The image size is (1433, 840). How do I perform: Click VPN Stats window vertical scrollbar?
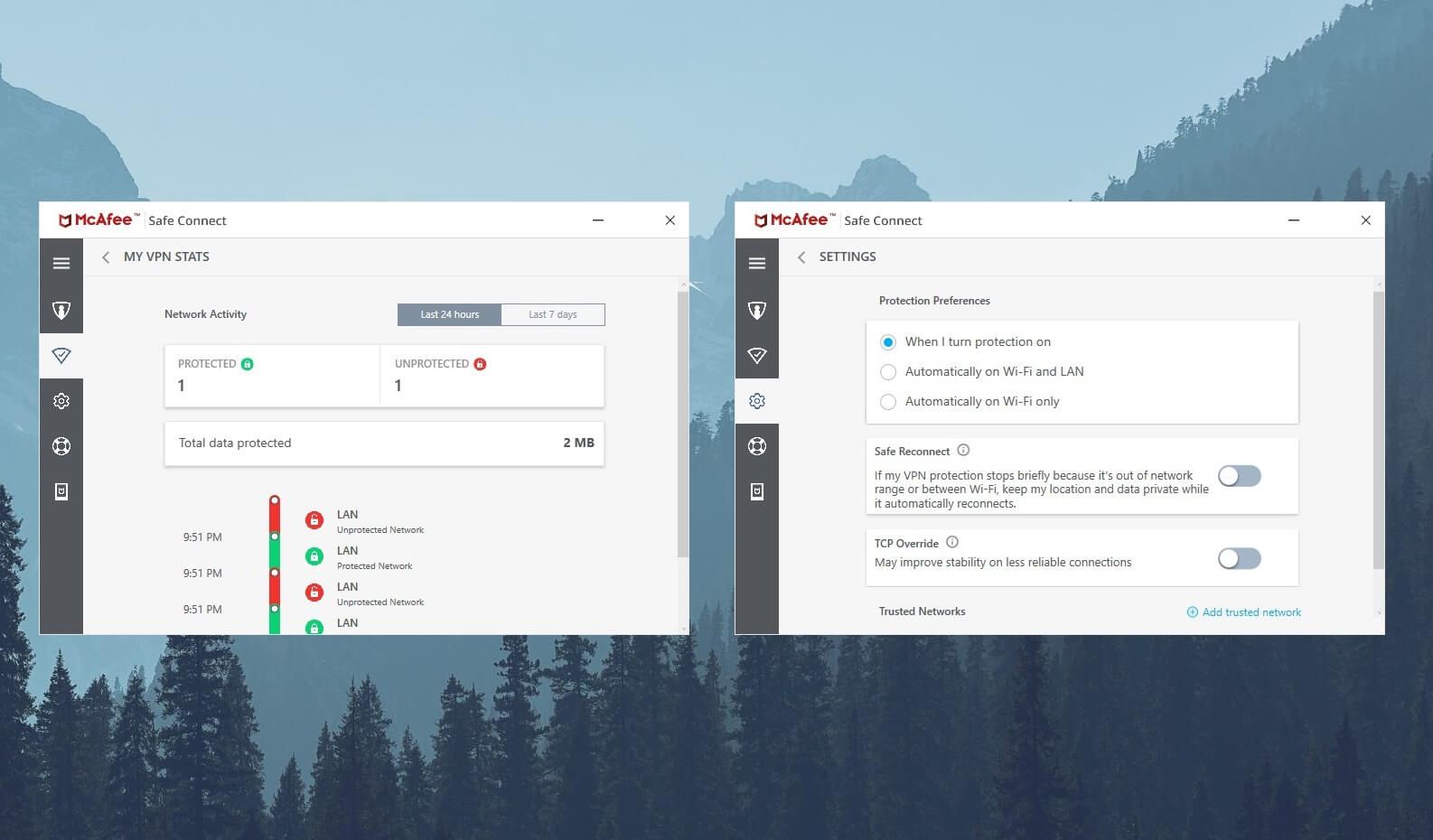point(683,425)
